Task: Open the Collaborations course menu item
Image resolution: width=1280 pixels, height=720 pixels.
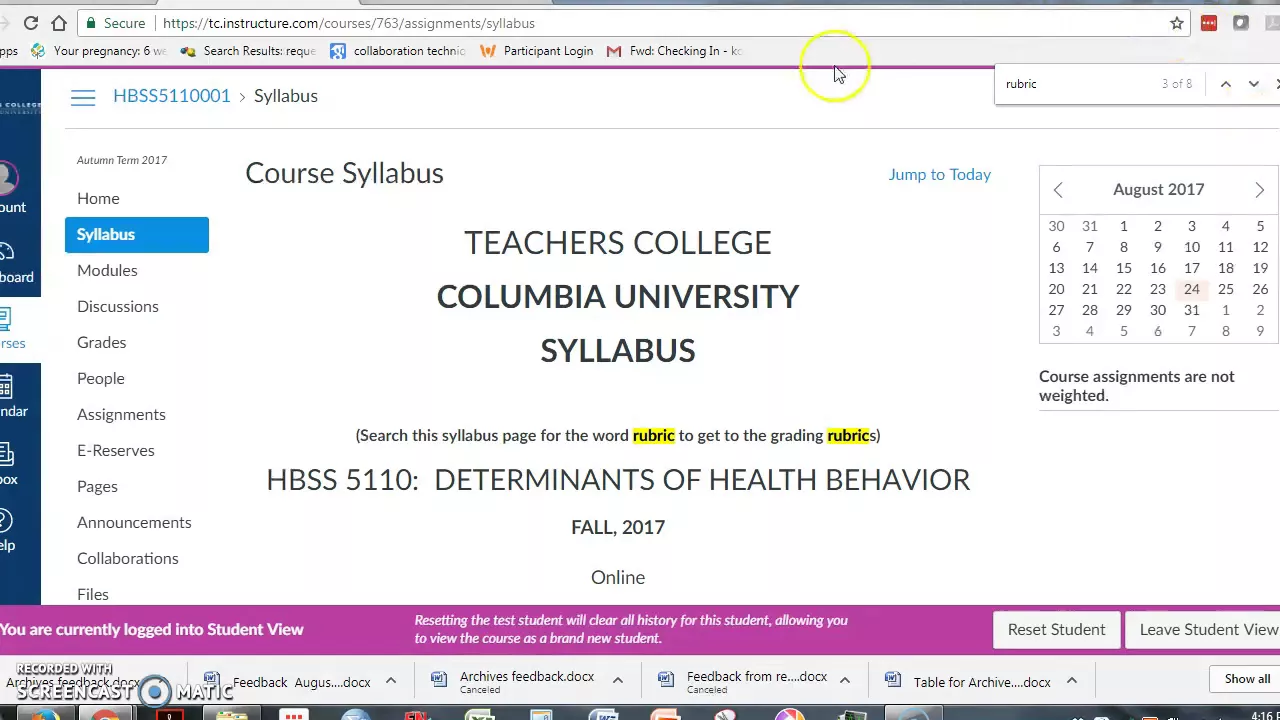Action: coord(128,558)
